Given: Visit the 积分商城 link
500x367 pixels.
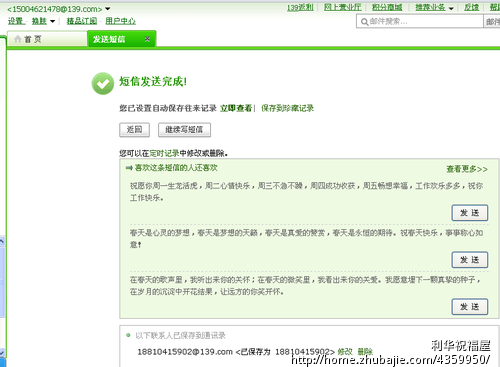Looking at the screenshot, I should point(387,7).
